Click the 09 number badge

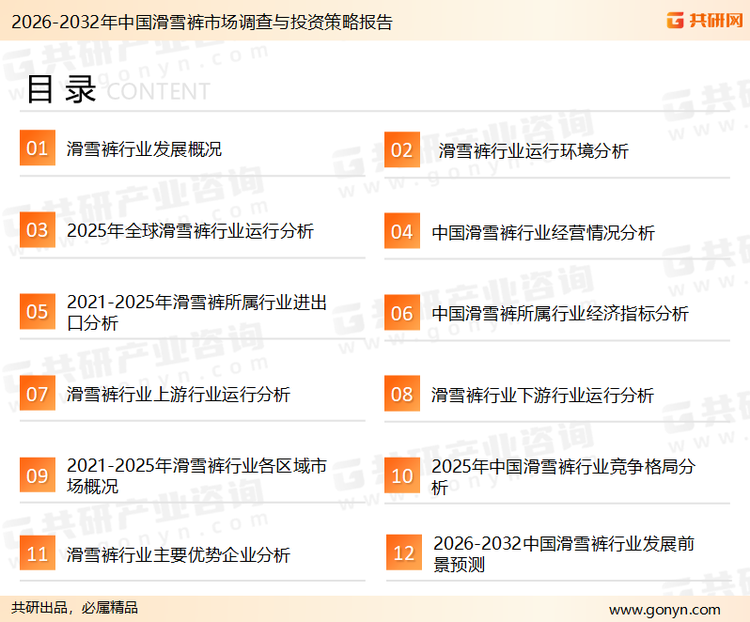[x=37, y=476]
